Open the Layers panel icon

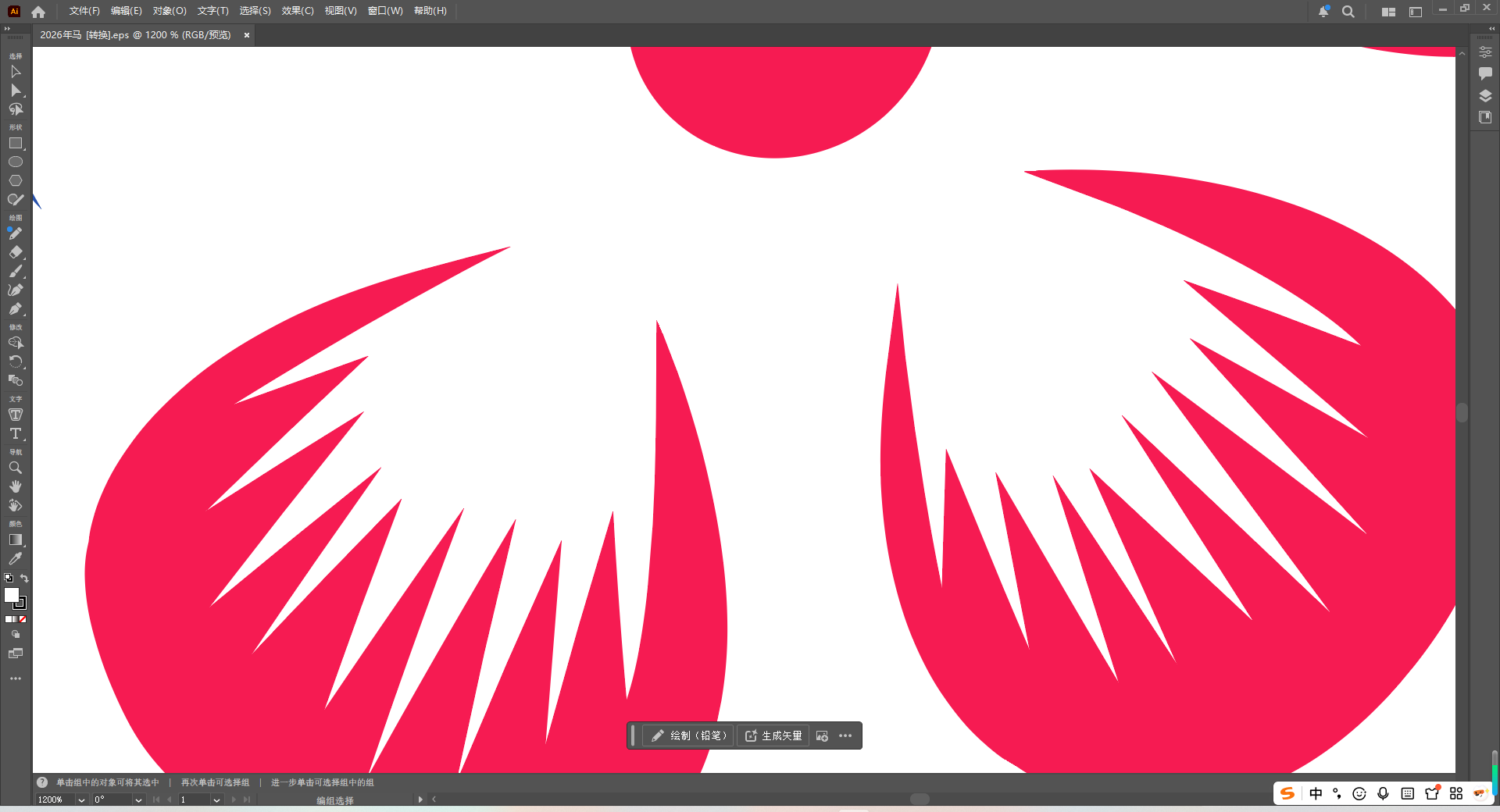point(1485,96)
